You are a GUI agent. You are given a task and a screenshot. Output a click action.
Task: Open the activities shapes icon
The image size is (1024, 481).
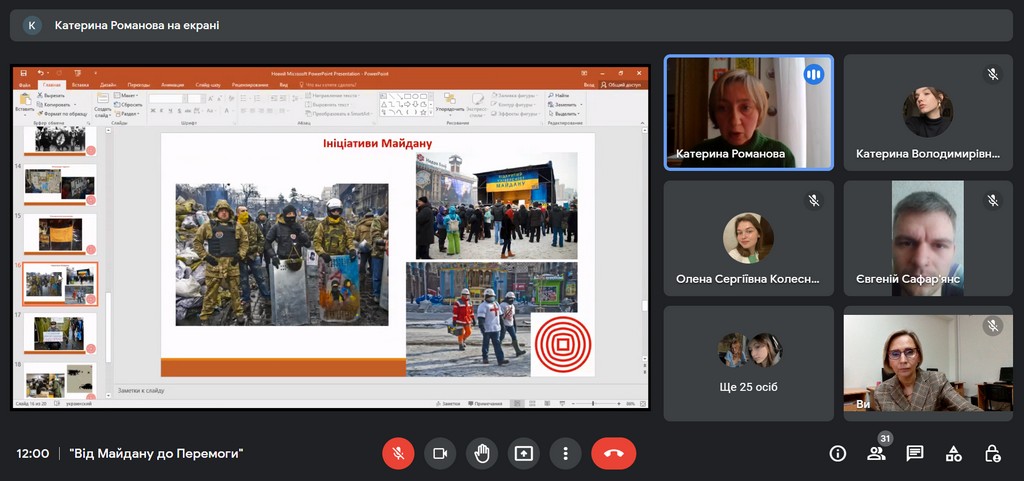click(x=954, y=453)
